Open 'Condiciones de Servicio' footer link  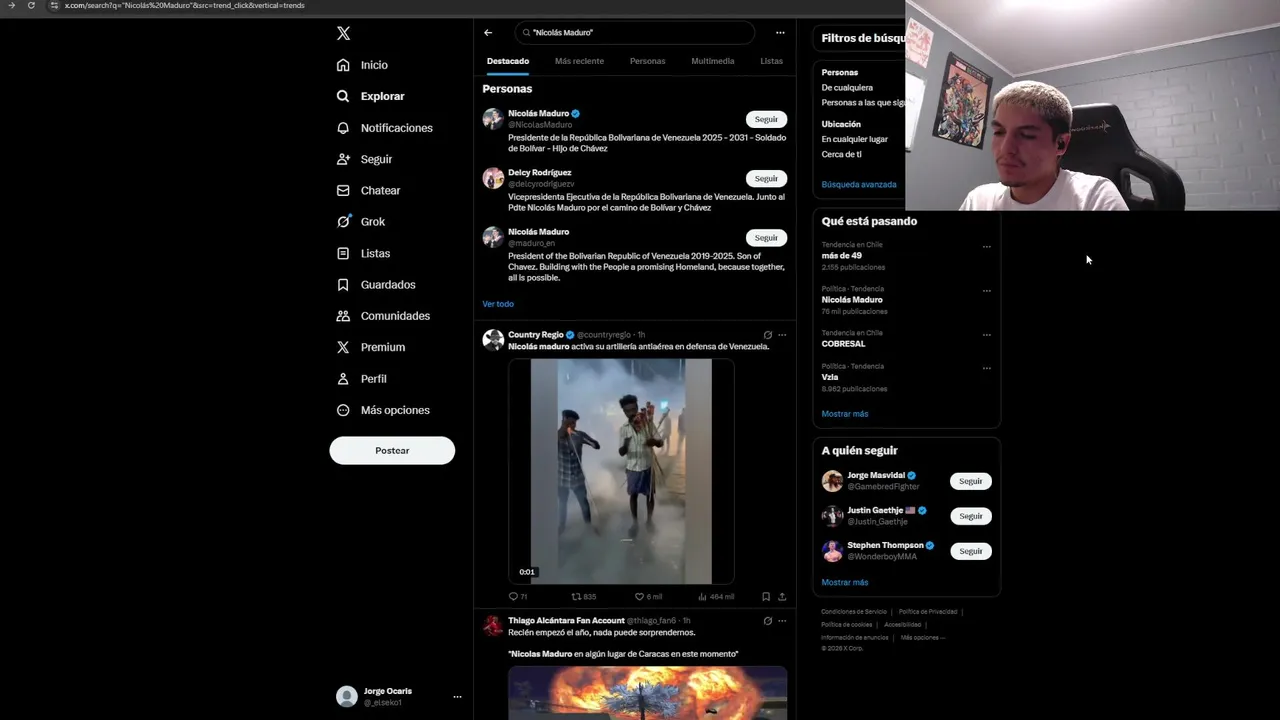(854, 611)
